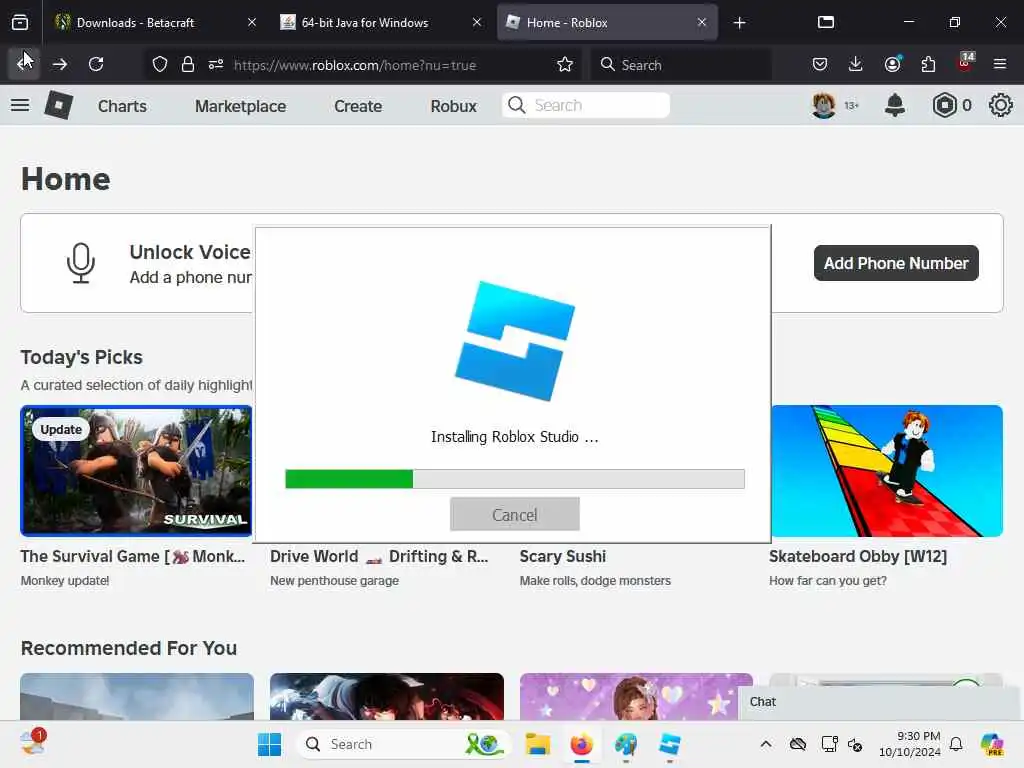Go to Roblox logo home
Viewport: 1024px width, 768px height.
(x=59, y=105)
